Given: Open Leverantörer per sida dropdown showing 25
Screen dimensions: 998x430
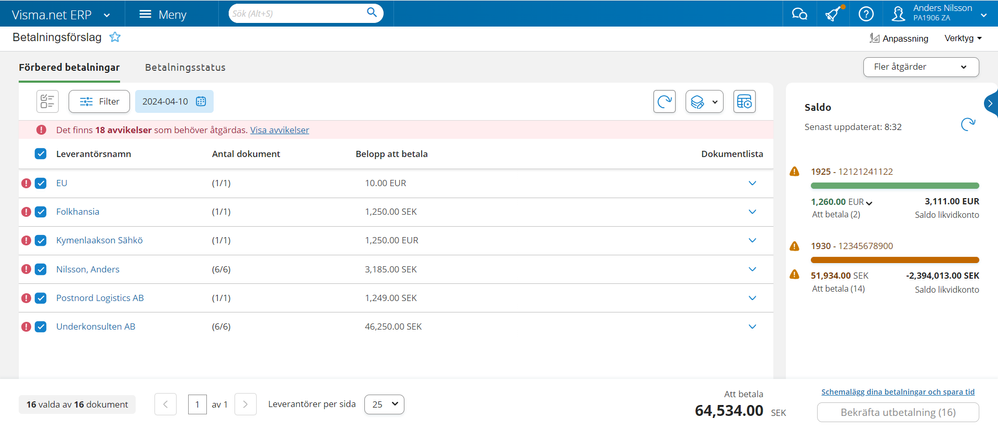Looking at the screenshot, I should pos(384,404).
